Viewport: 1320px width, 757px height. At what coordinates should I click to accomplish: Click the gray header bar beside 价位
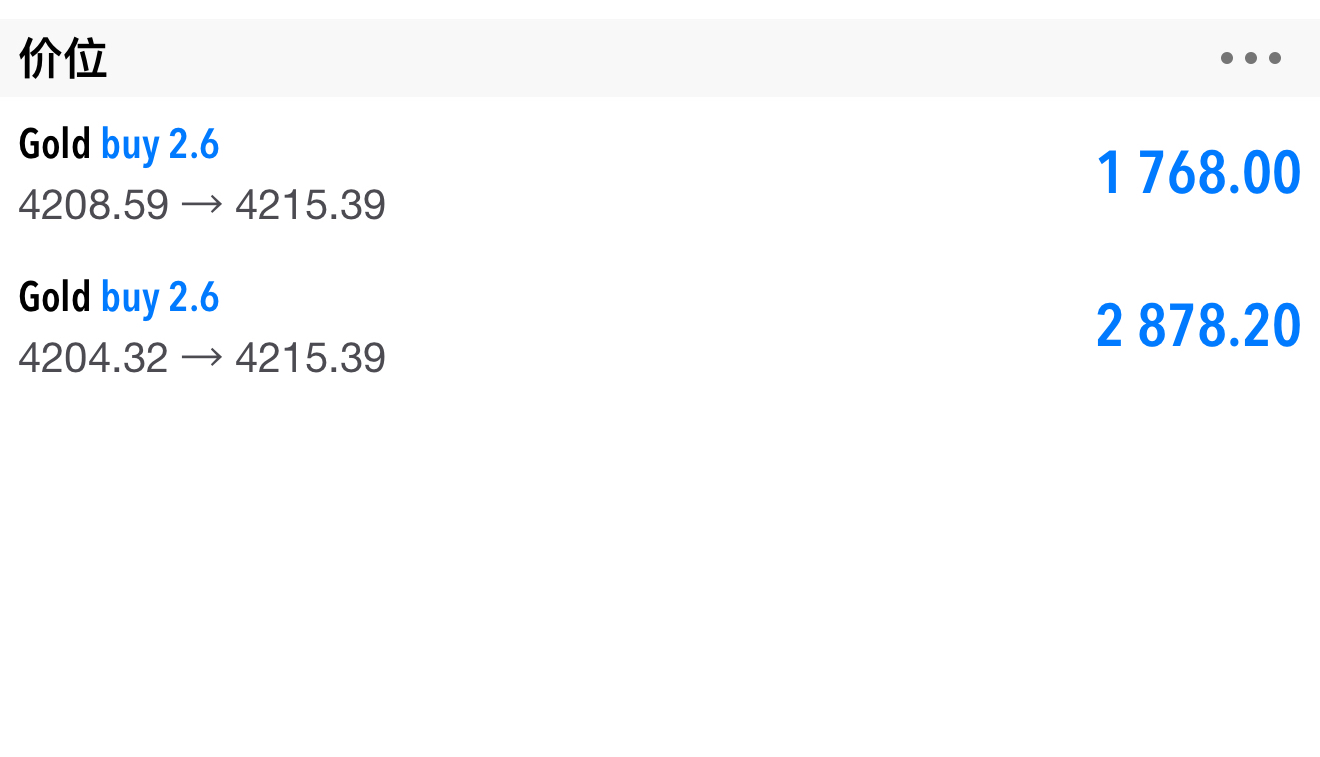pyautogui.click(x=660, y=58)
